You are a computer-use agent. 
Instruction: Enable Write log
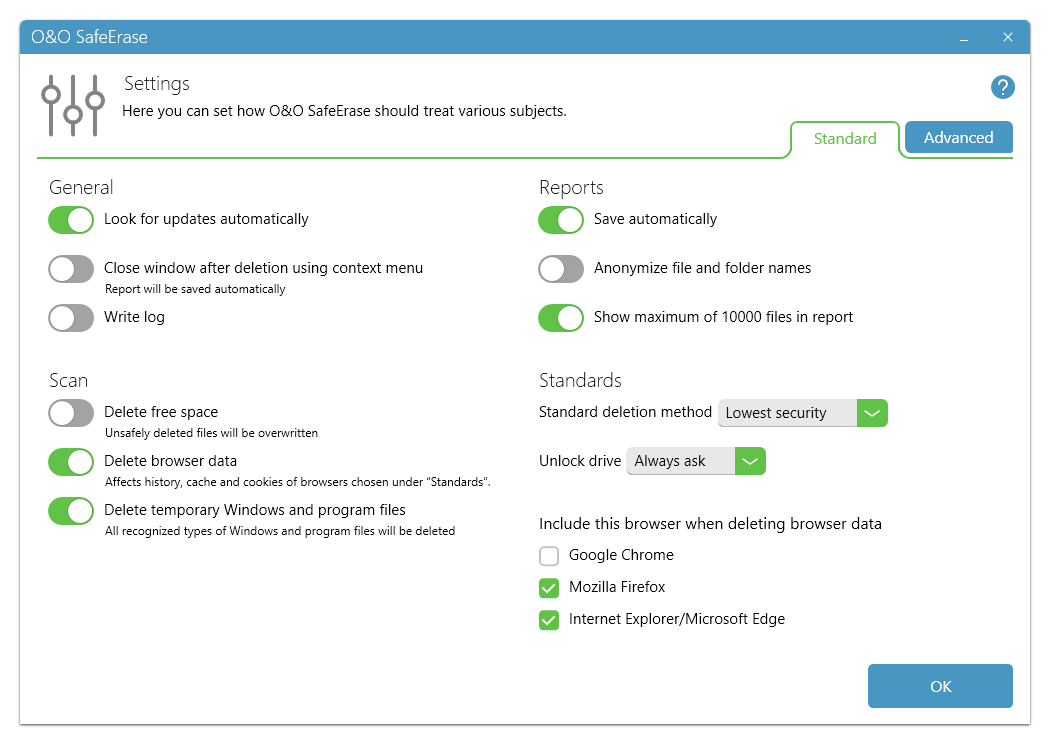tap(71, 318)
